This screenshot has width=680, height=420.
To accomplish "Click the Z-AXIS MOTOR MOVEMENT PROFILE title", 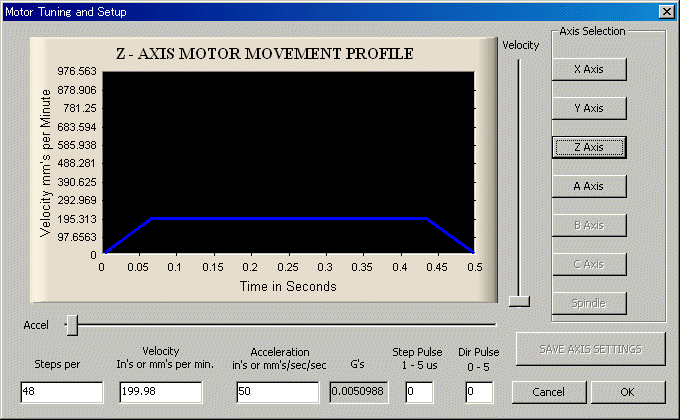I will [x=265, y=54].
